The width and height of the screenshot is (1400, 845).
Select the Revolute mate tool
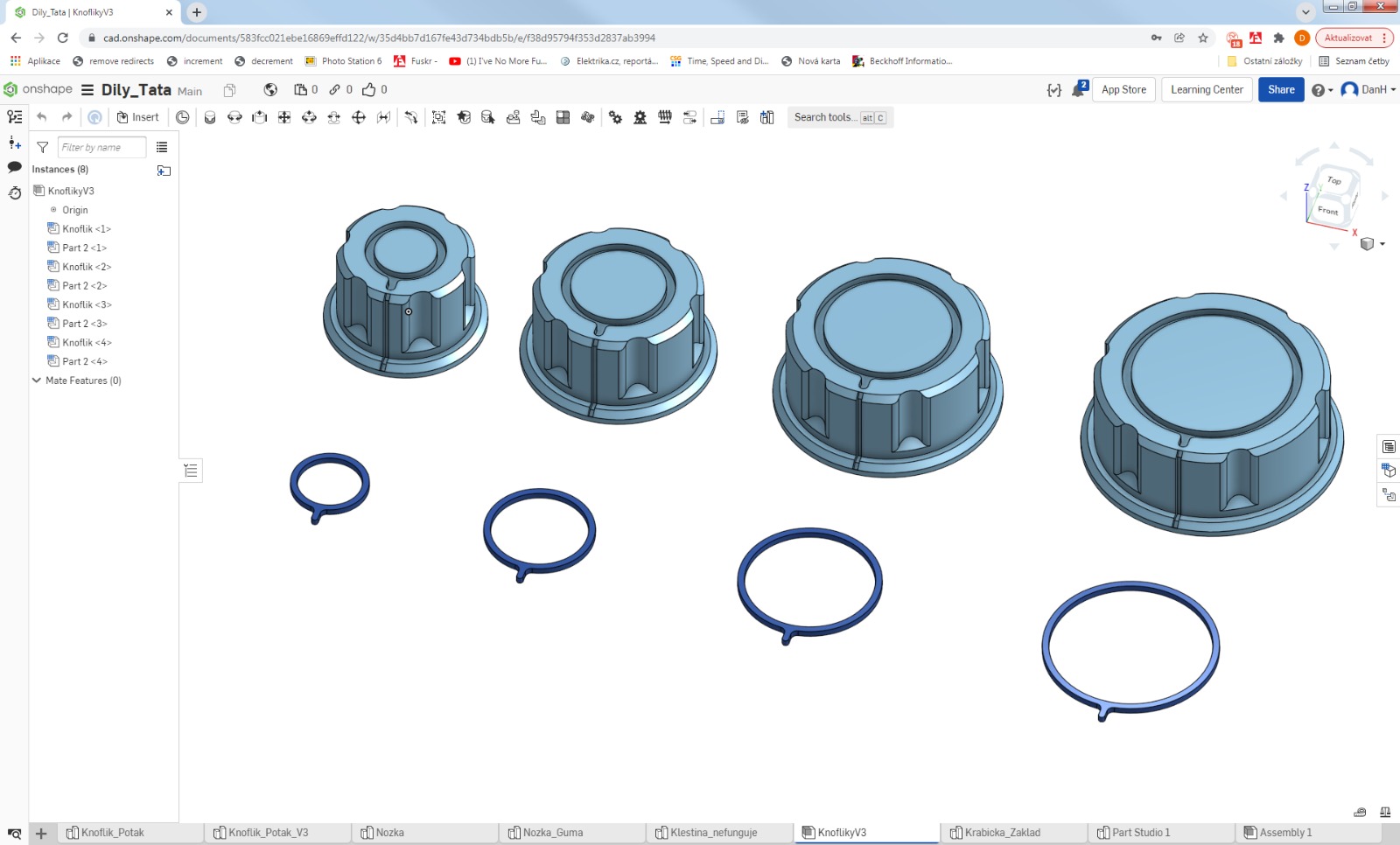click(234, 117)
